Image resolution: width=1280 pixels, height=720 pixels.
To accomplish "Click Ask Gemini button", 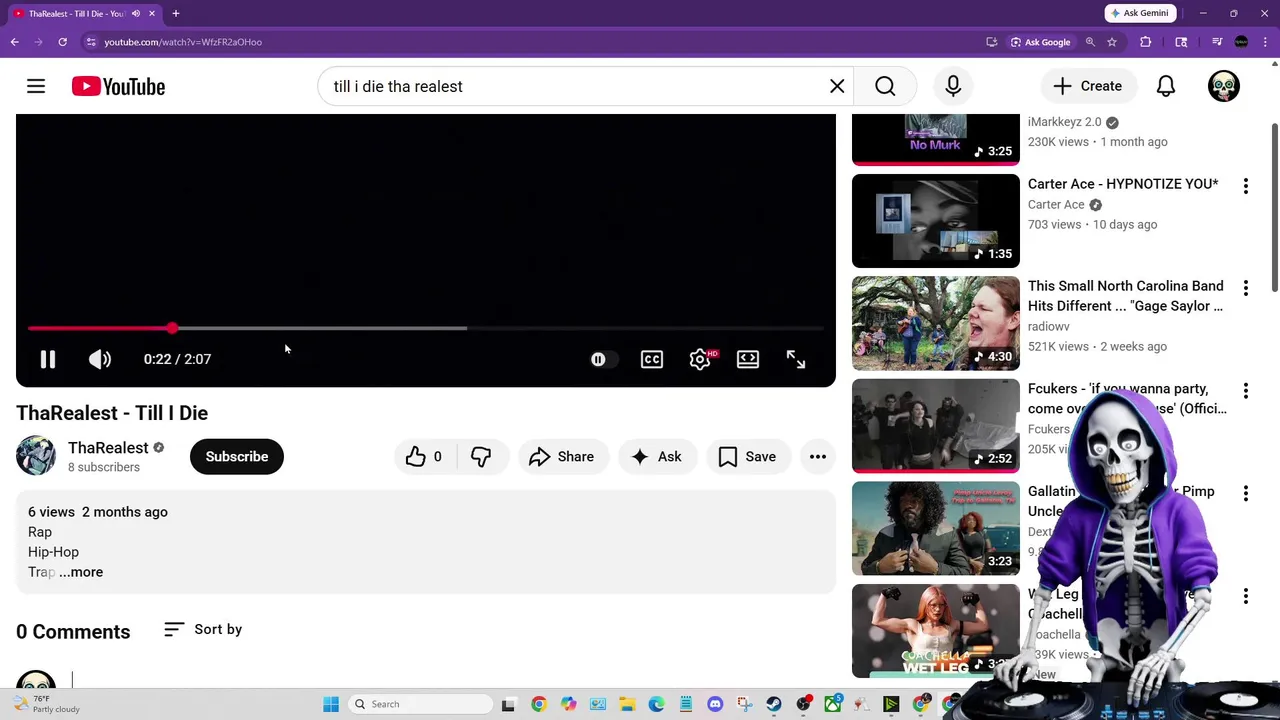I will [1140, 13].
